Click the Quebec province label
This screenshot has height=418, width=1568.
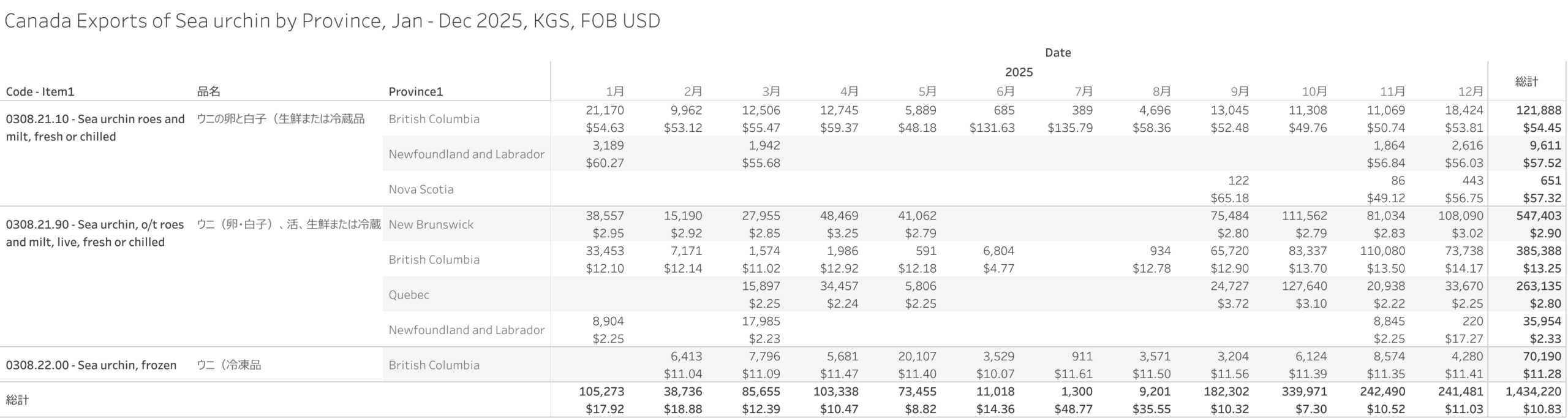coord(409,295)
